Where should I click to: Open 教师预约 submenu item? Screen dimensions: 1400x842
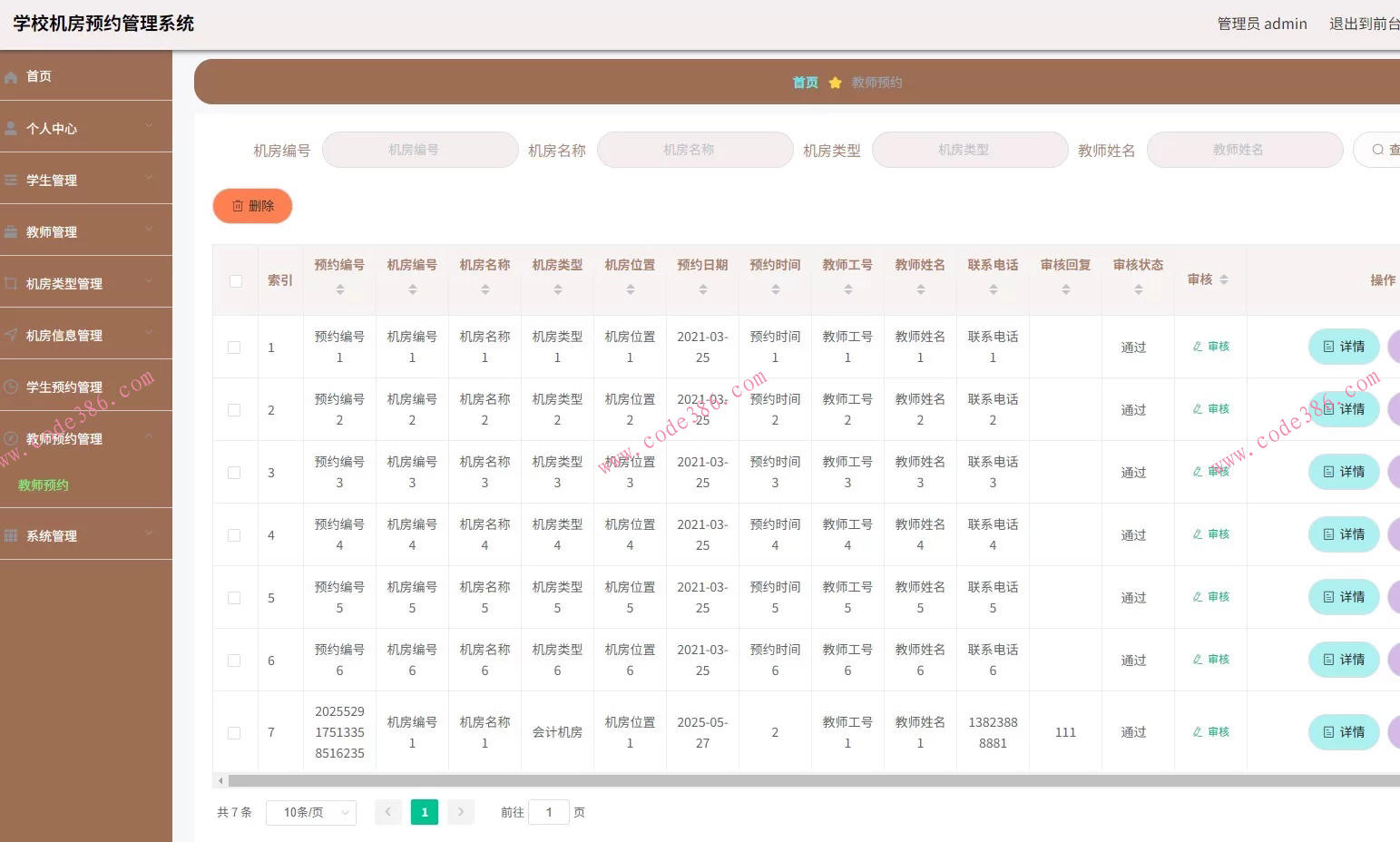44,485
